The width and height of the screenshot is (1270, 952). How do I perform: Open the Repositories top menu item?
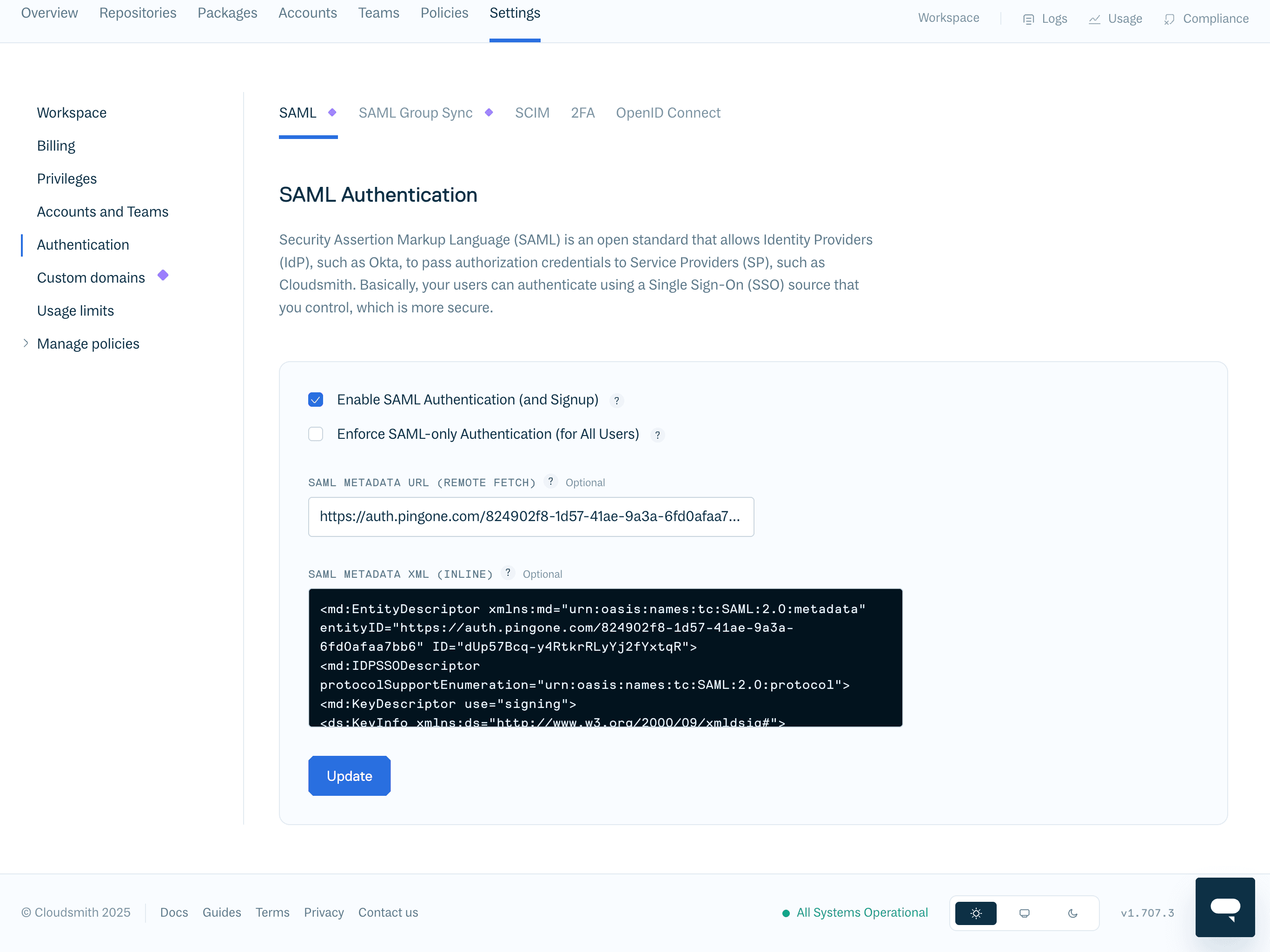pyautogui.click(x=138, y=13)
